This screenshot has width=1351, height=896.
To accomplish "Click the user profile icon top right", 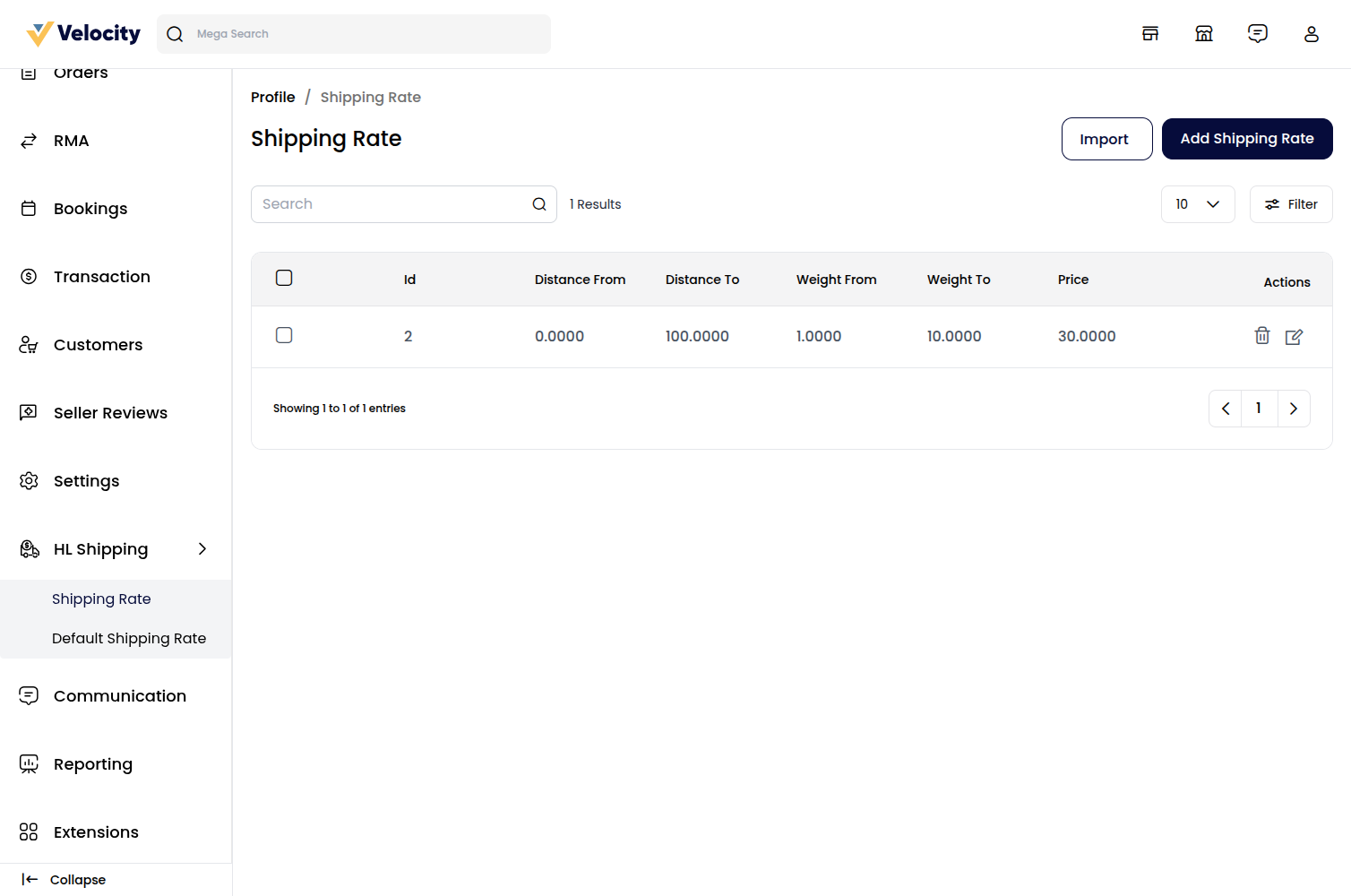I will click(x=1312, y=33).
